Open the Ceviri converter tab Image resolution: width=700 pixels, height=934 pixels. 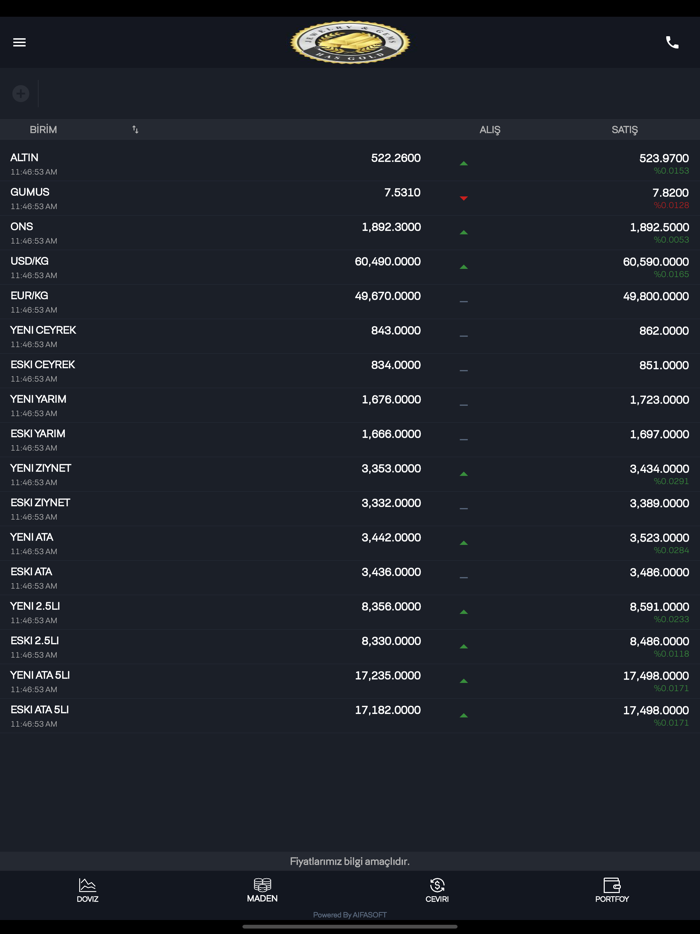point(437,891)
